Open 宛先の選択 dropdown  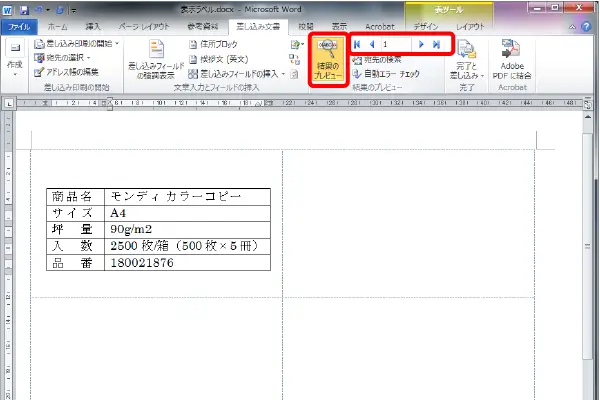click(62, 58)
